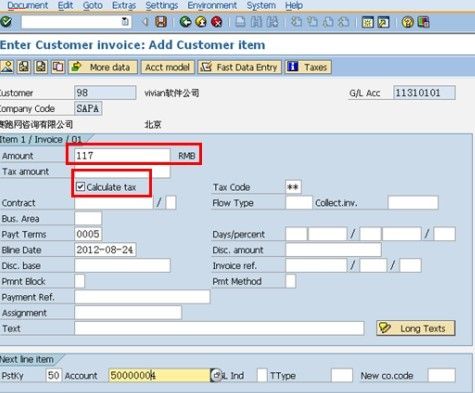The height and width of the screenshot is (393, 475).
Task: Click the Assignment input field
Action: [x=128, y=312]
